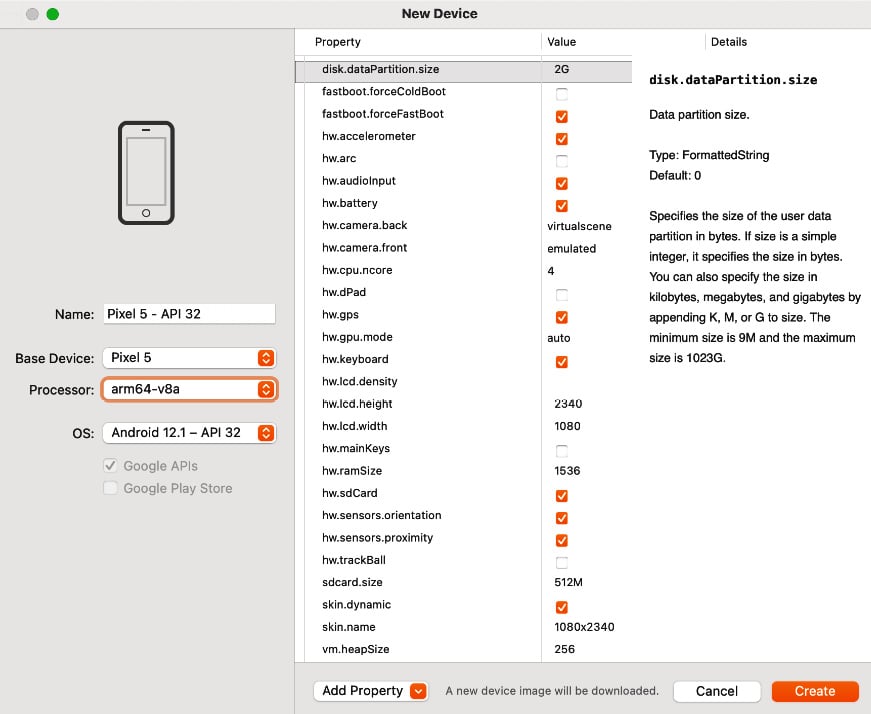Image resolution: width=871 pixels, height=714 pixels.
Task: Click the virtualscene value for hw.camera.back
Action: click(579, 226)
